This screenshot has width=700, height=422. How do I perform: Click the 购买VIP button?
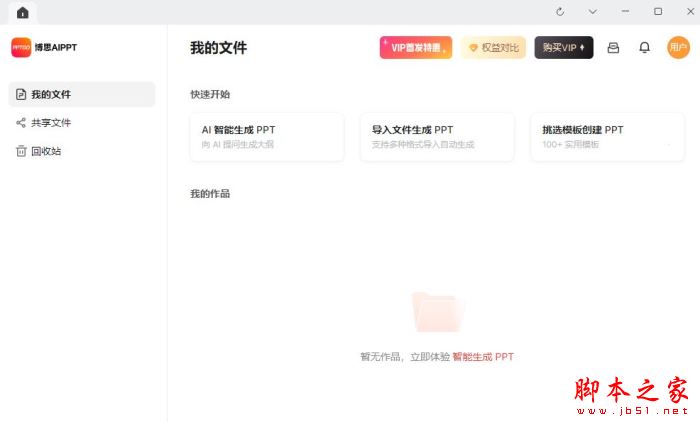[564, 47]
